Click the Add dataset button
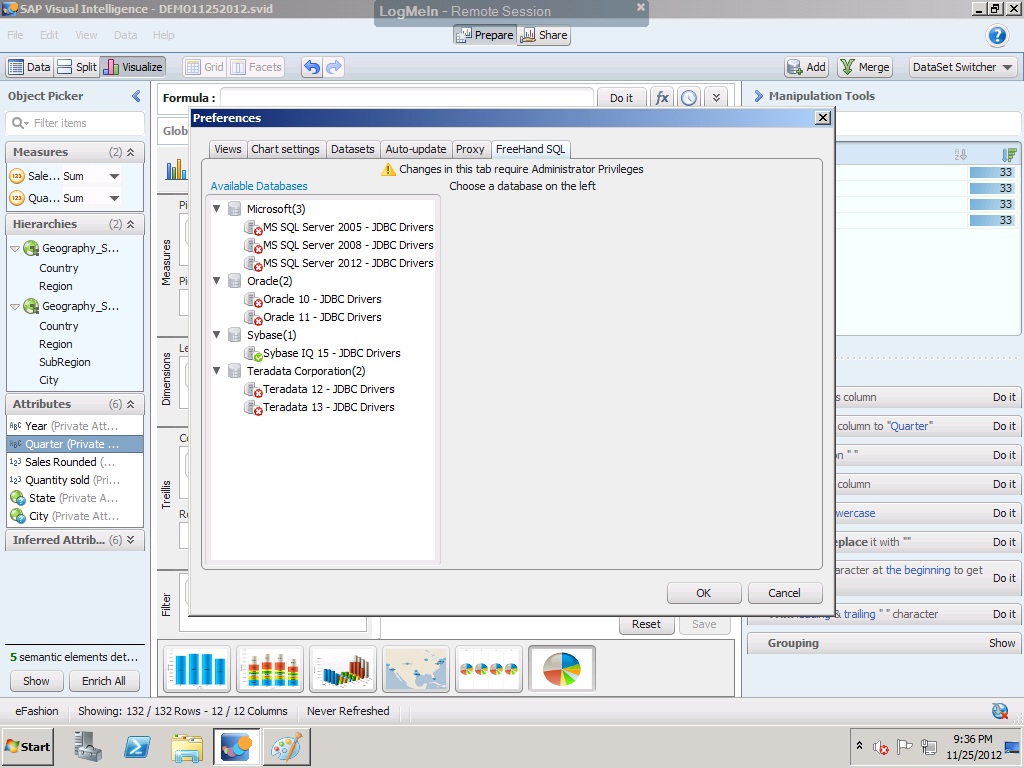 click(807, 67)
